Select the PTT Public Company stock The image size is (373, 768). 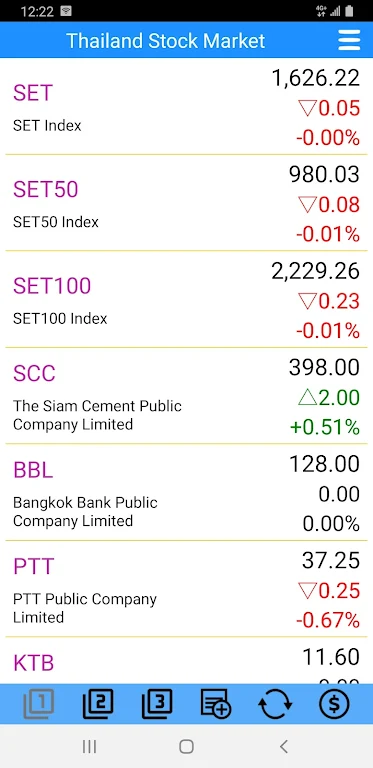186,589
